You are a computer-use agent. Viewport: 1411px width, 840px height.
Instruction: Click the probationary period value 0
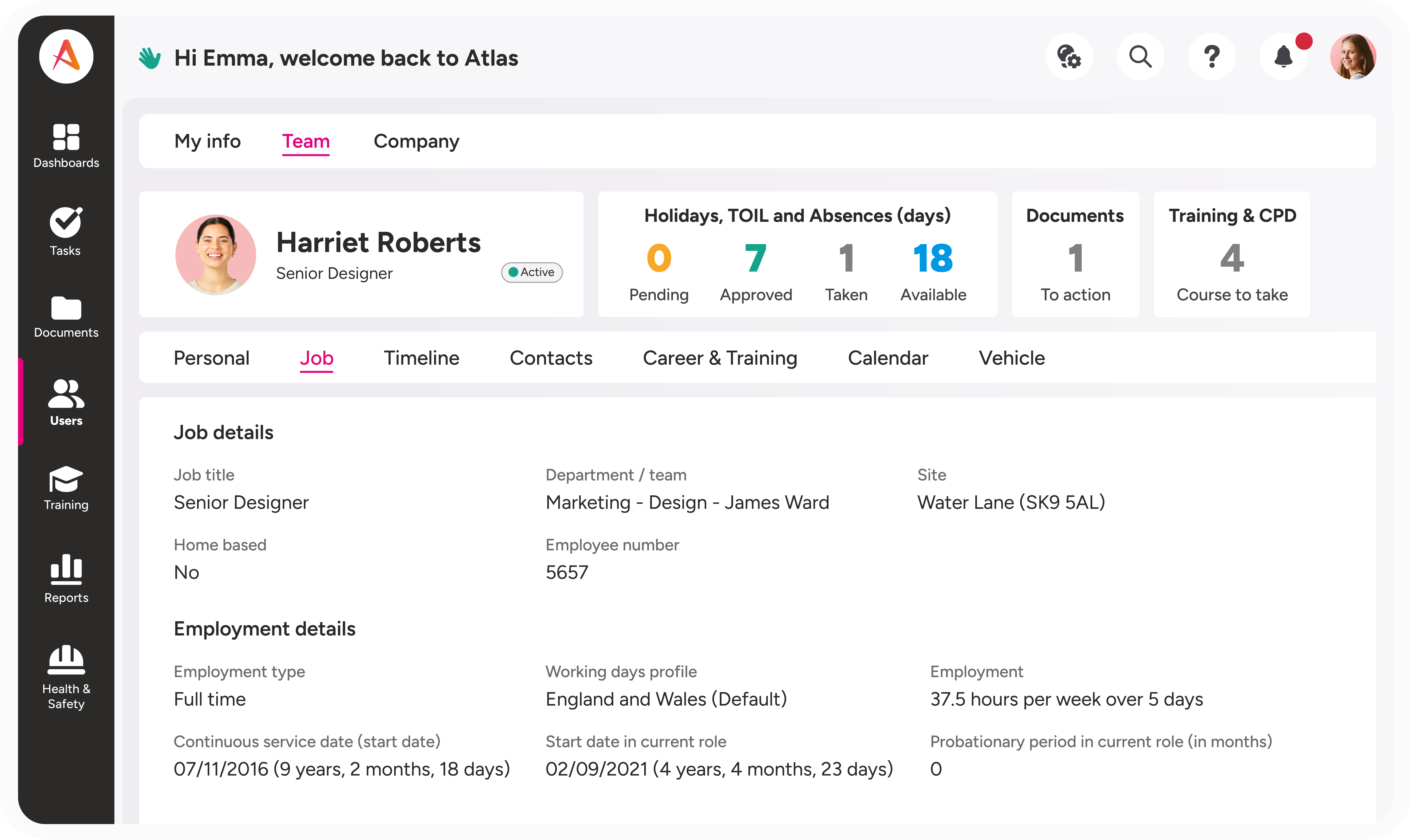click(x=936, y=769)
